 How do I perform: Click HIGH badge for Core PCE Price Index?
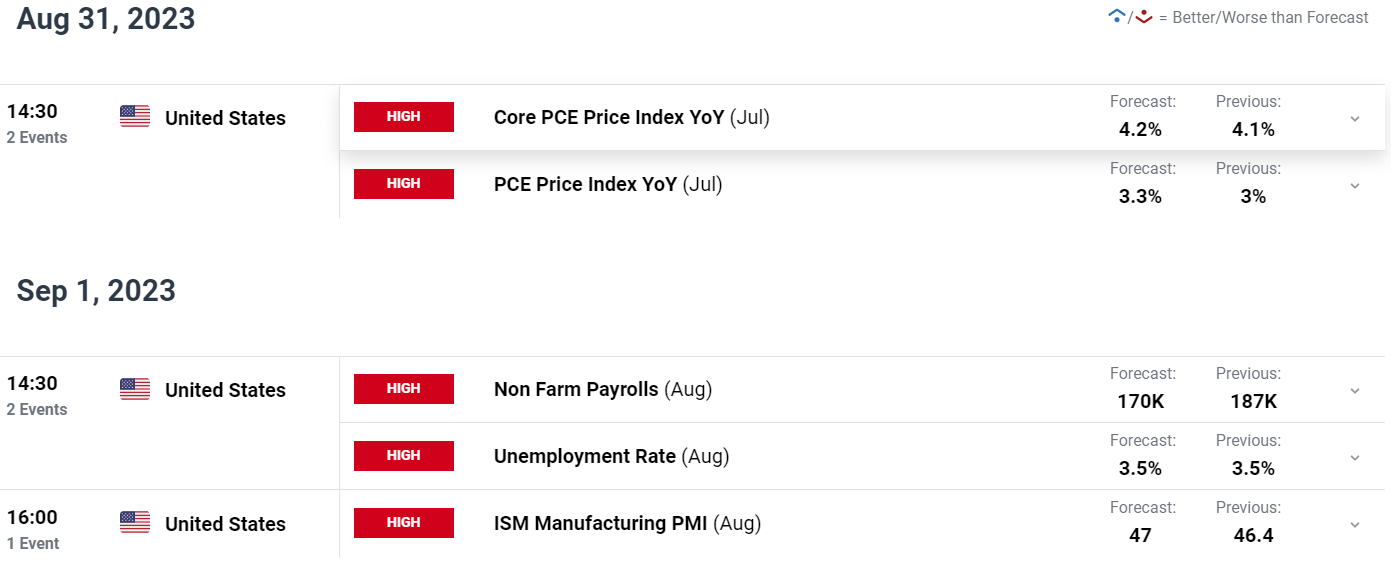404,117
